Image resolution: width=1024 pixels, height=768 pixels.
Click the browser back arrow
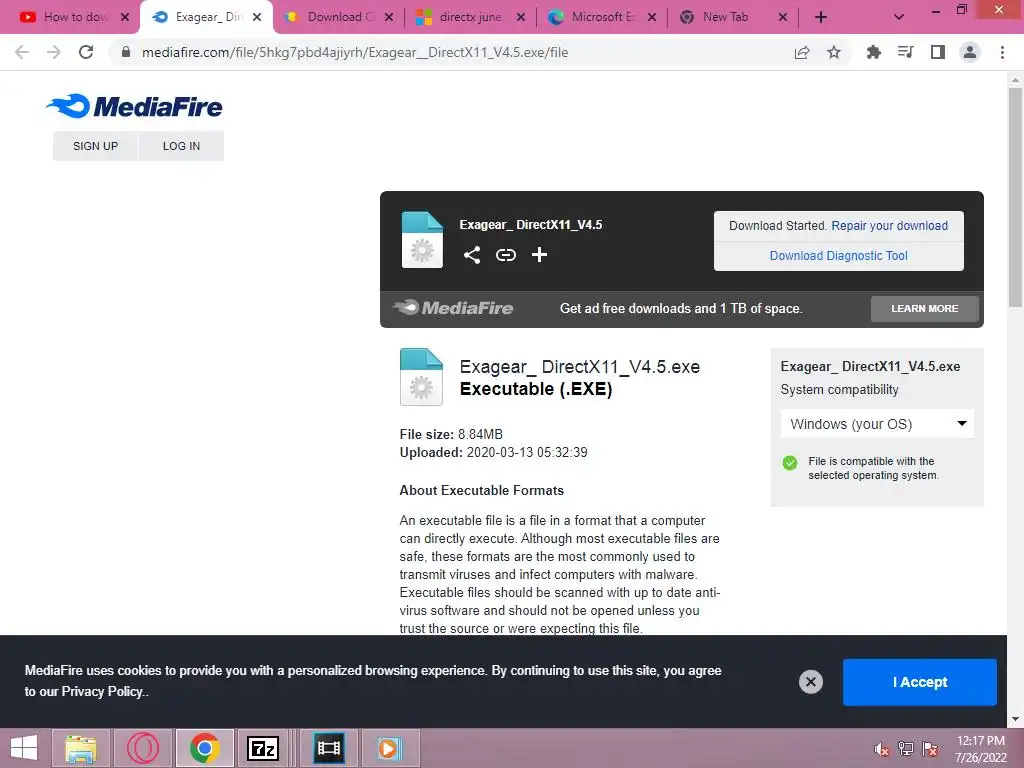click(x=22, y=52)
